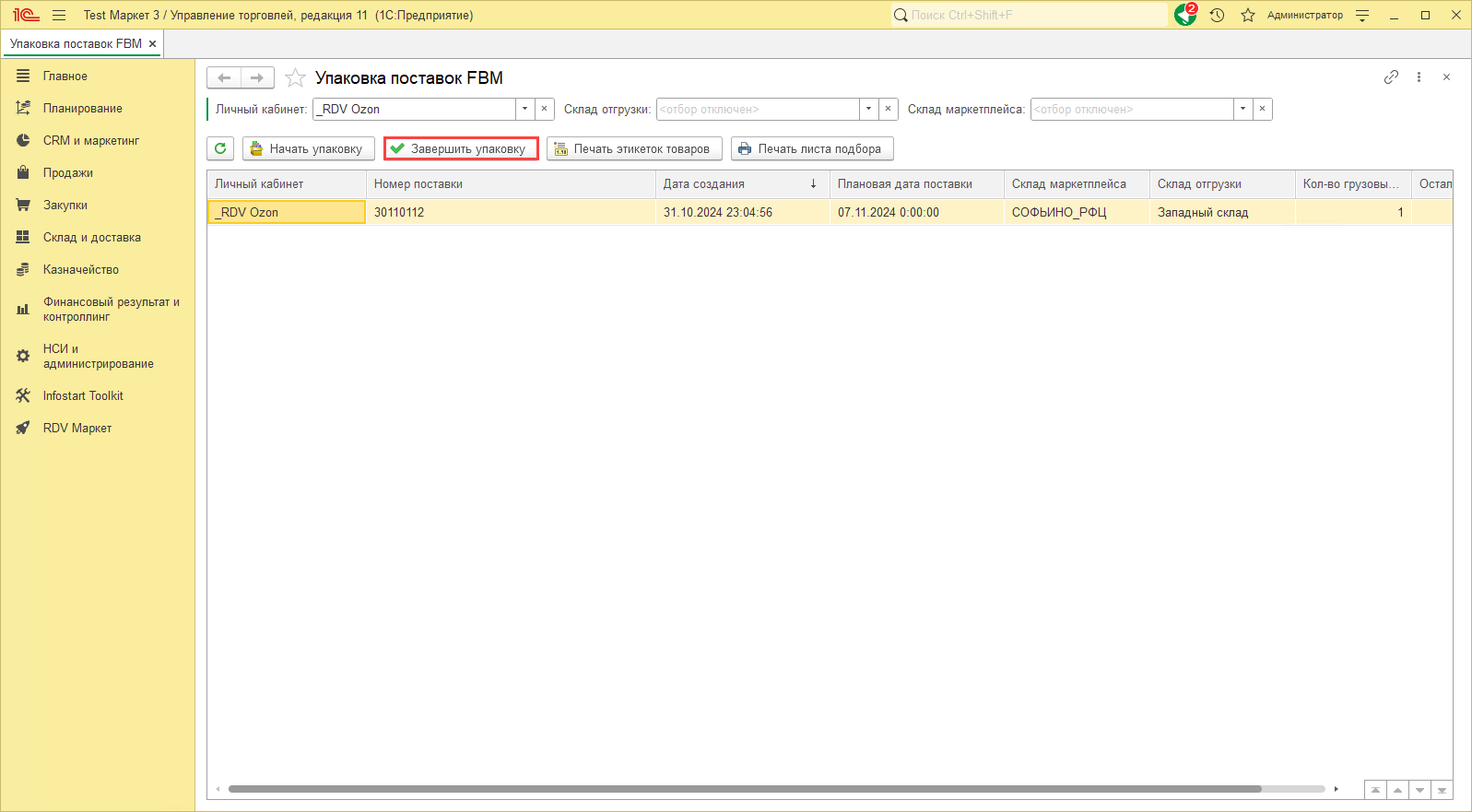Select supply number 30110112 cell
This screenshot has width=1472, height=812.
511,212
